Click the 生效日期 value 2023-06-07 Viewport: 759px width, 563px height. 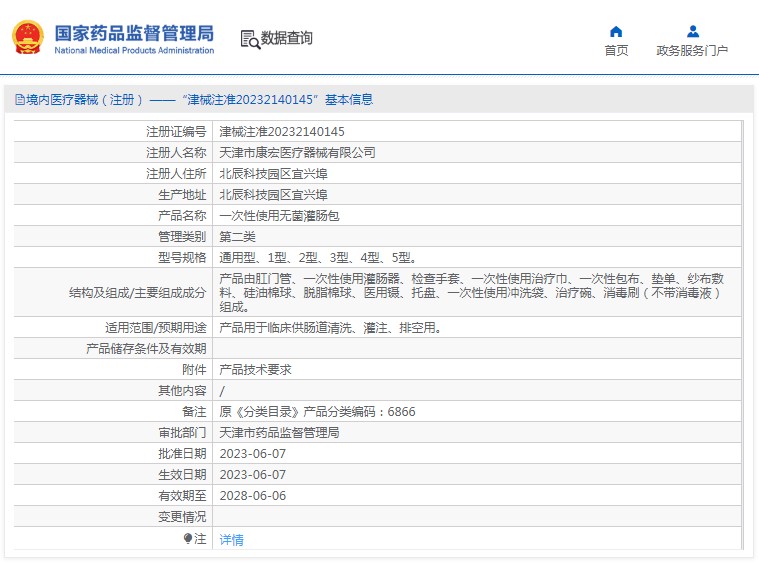click(253, 474)
